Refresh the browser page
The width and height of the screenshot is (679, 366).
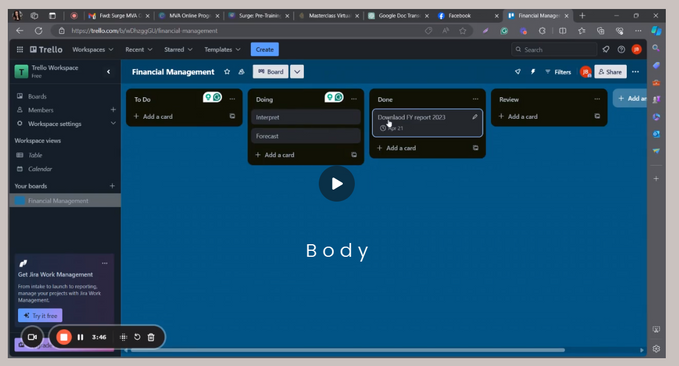pos(39,31)
